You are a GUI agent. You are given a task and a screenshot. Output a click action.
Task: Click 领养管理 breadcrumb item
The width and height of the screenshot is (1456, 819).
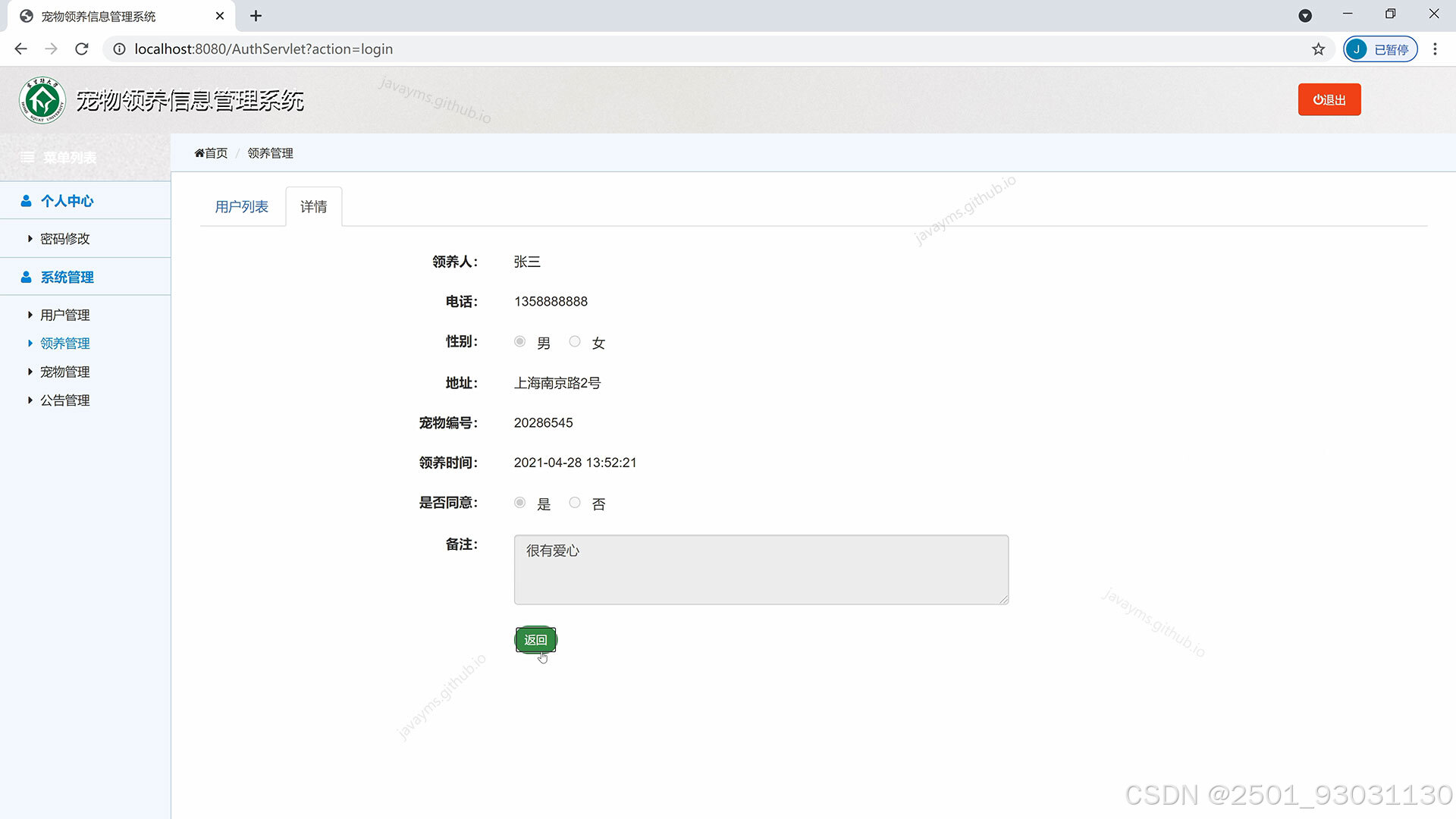point(270,153)
